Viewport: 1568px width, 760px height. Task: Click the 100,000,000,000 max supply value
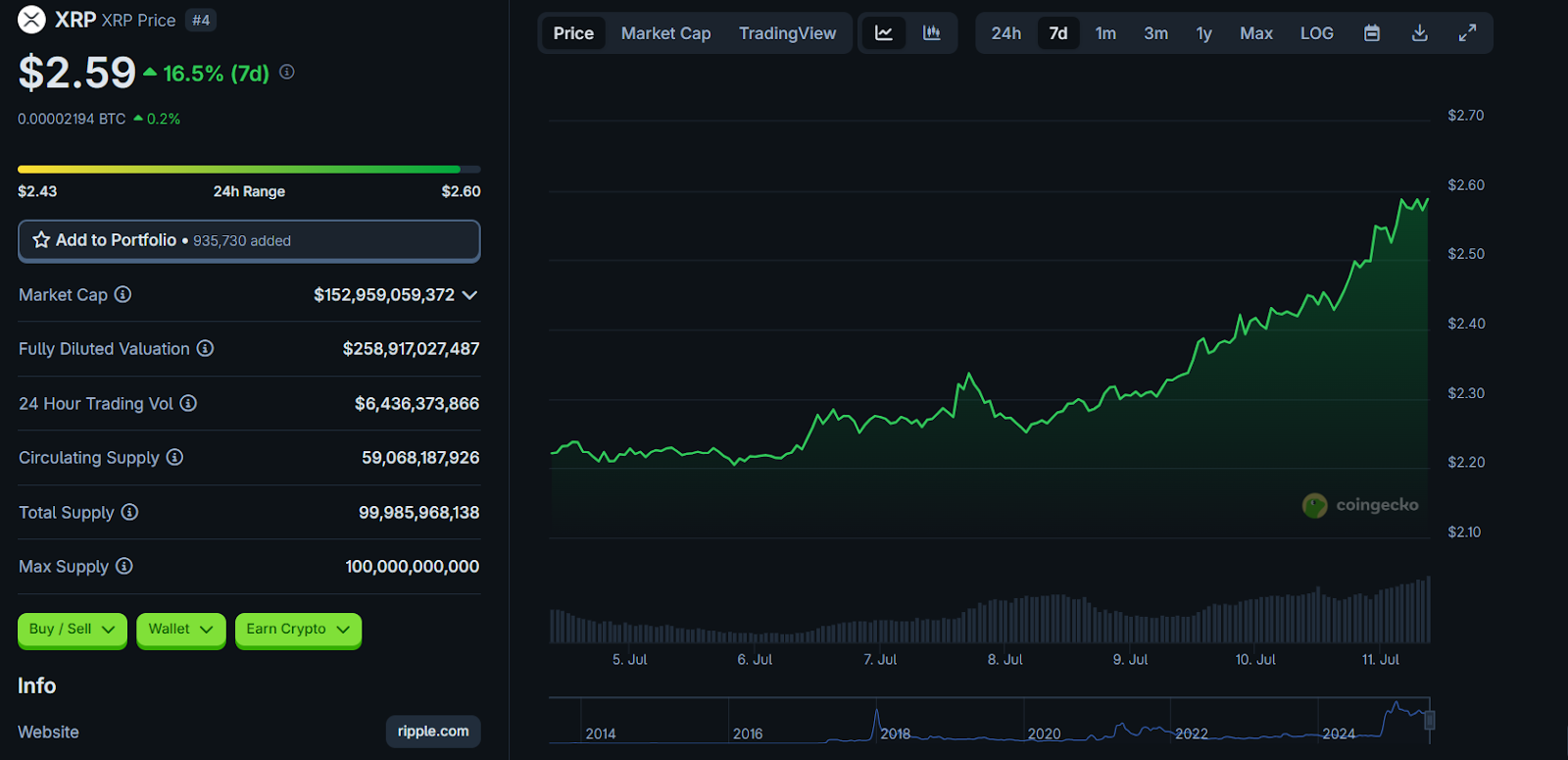tap(412, 567)
